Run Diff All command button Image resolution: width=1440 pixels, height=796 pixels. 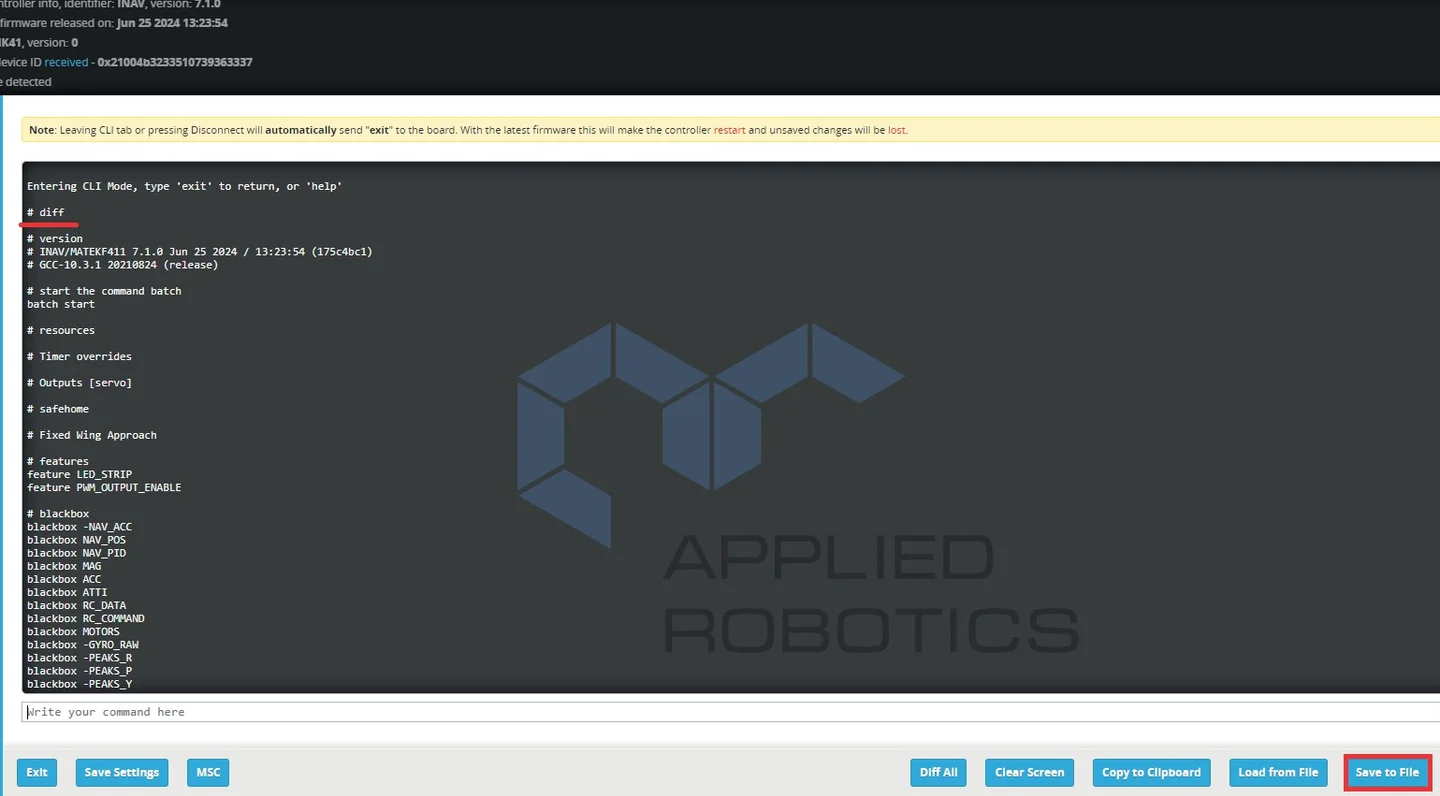point(938,772)
